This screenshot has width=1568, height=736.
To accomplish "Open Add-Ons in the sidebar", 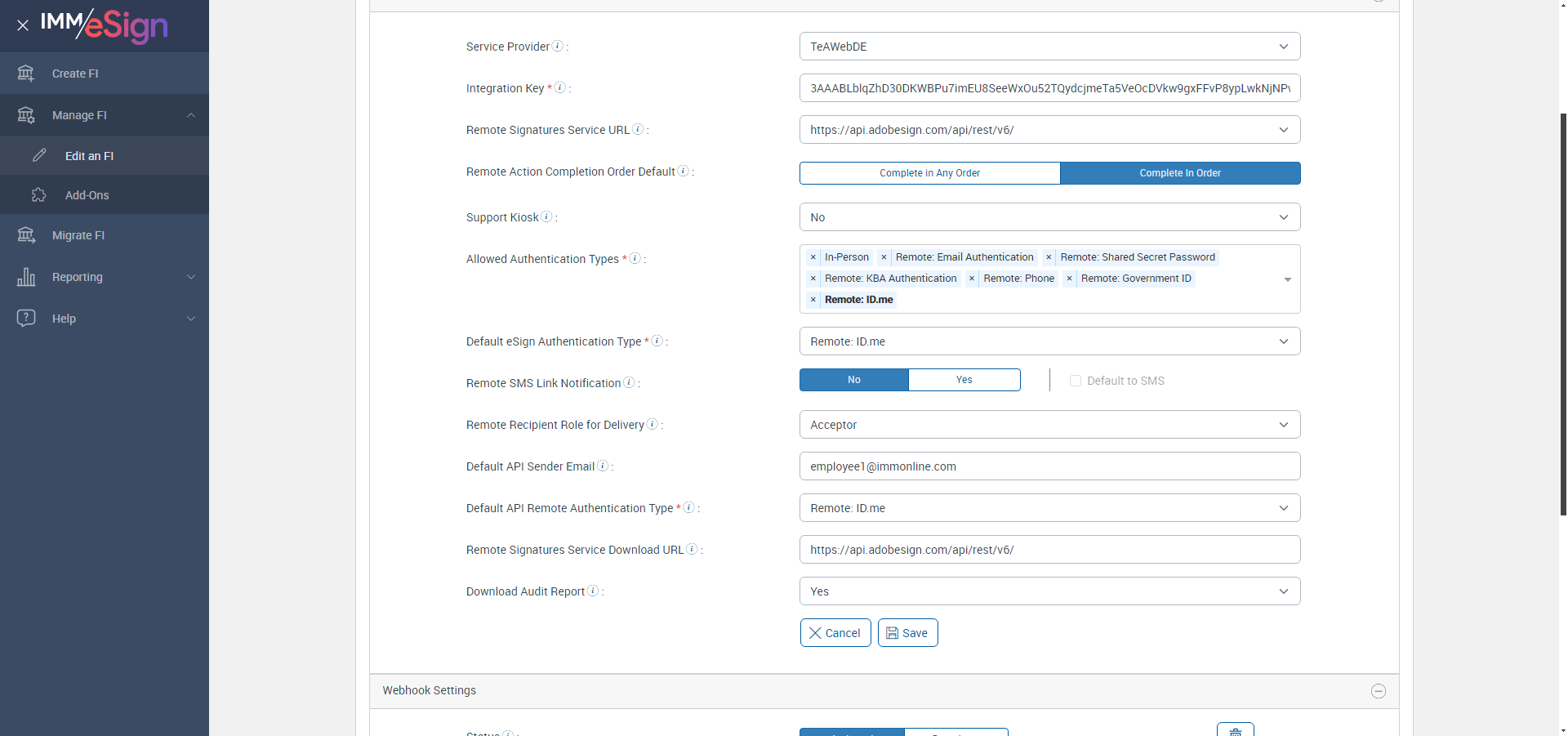I will point(87,195).
